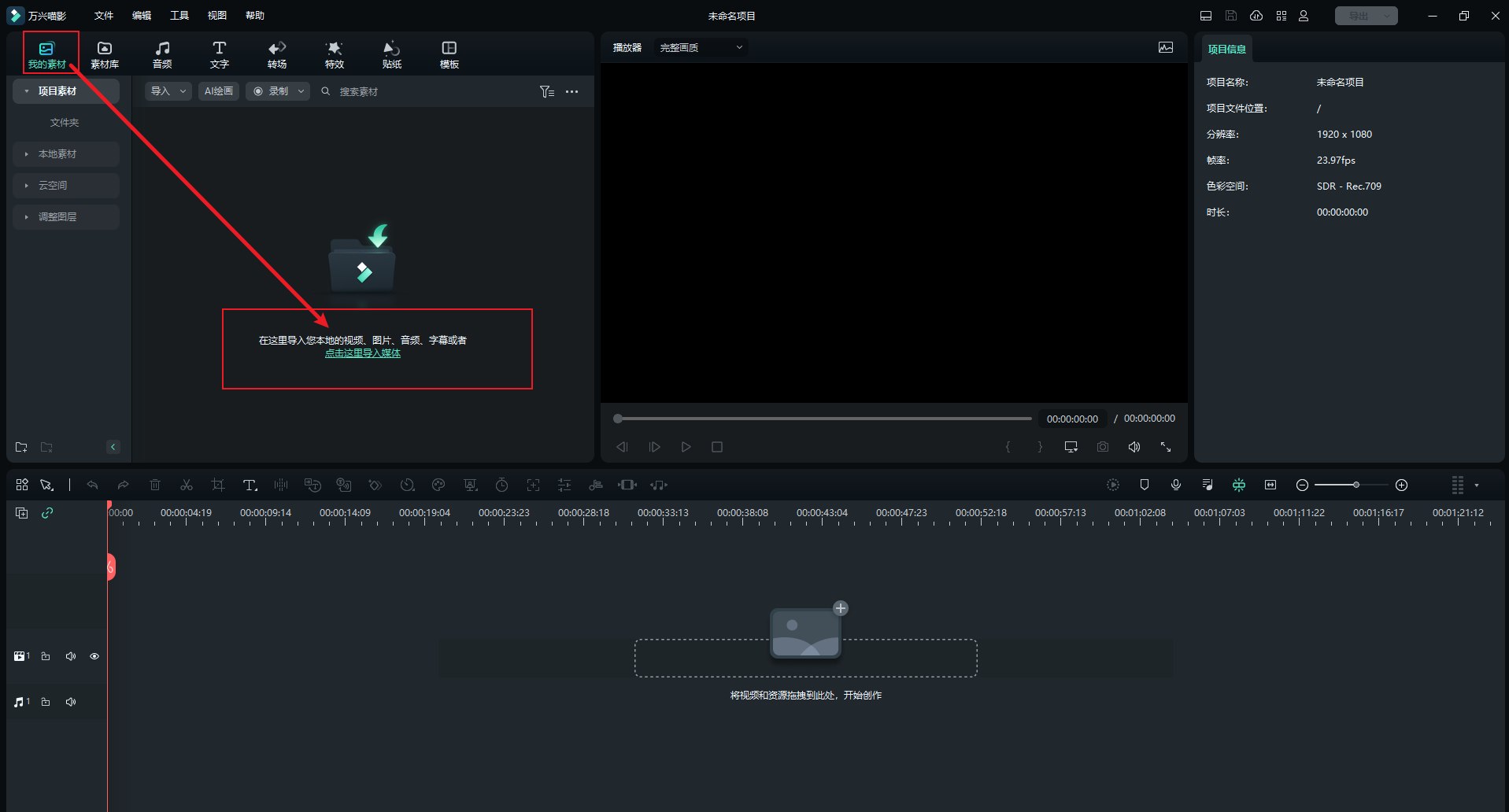Click the snapshot camera icon in player
This screenshot has height=812, width=1509.
(x=1103, y=447)
